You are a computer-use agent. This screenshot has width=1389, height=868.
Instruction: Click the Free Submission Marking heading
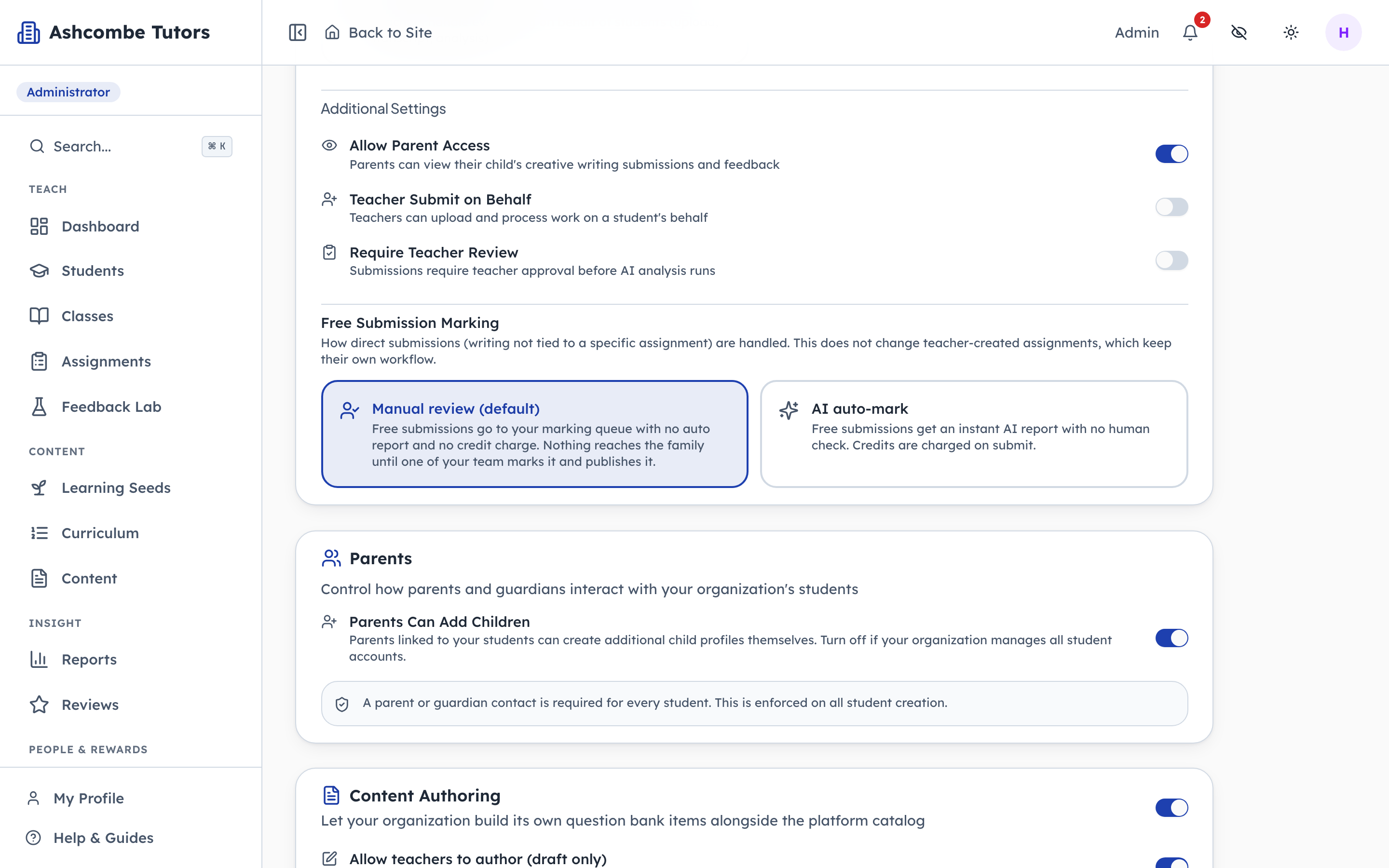[410, 323]
